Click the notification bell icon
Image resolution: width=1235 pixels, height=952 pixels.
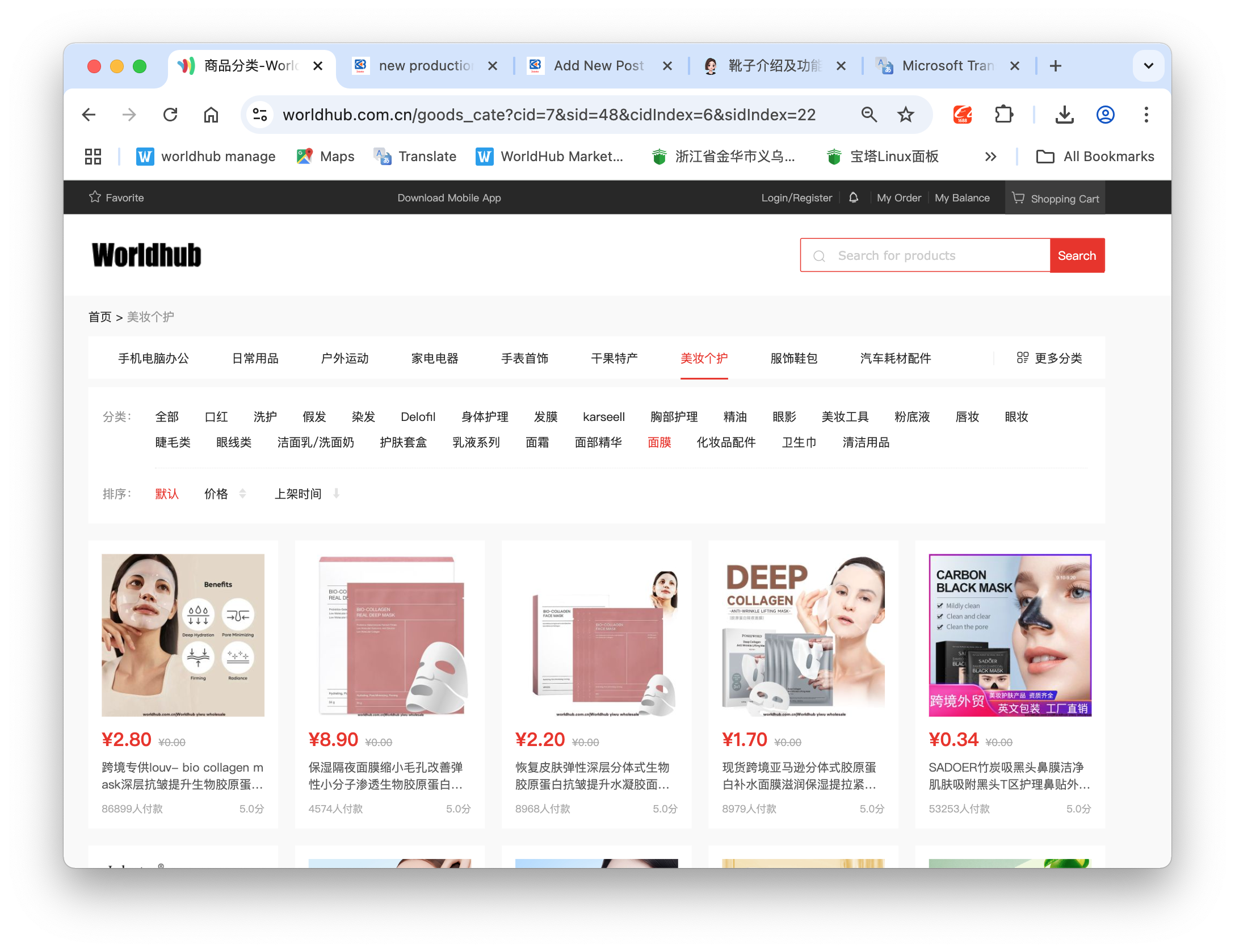coord(854,197)
